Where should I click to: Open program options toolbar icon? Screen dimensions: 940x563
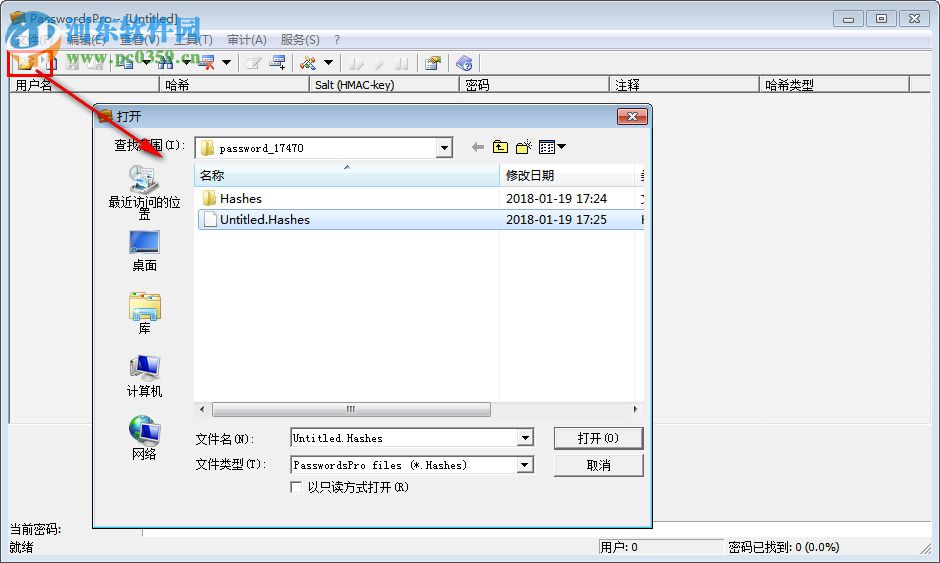tap(433, 62)
